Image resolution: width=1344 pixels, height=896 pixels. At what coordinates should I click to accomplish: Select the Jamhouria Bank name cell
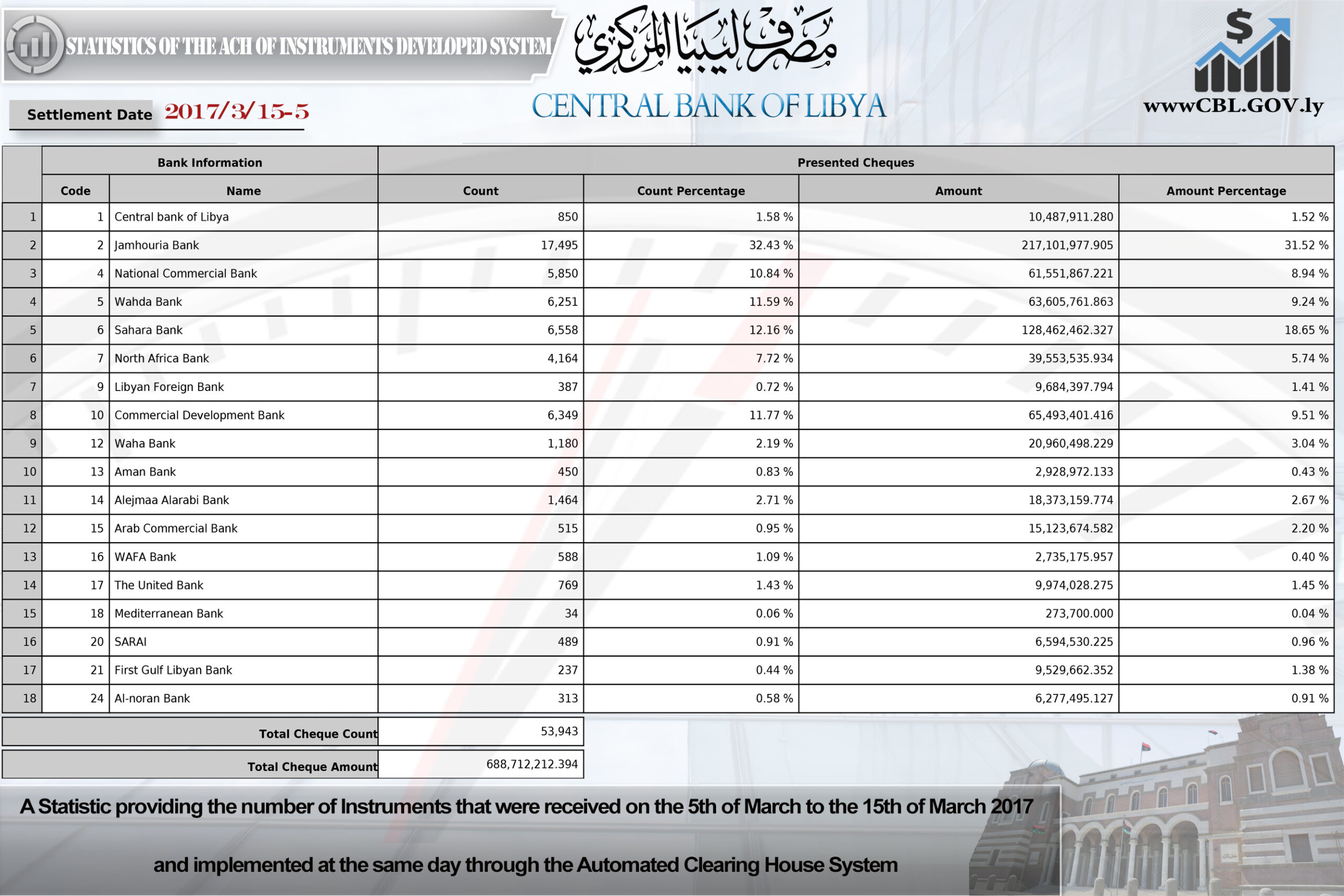pyautogui.click(x=244, y=245)
